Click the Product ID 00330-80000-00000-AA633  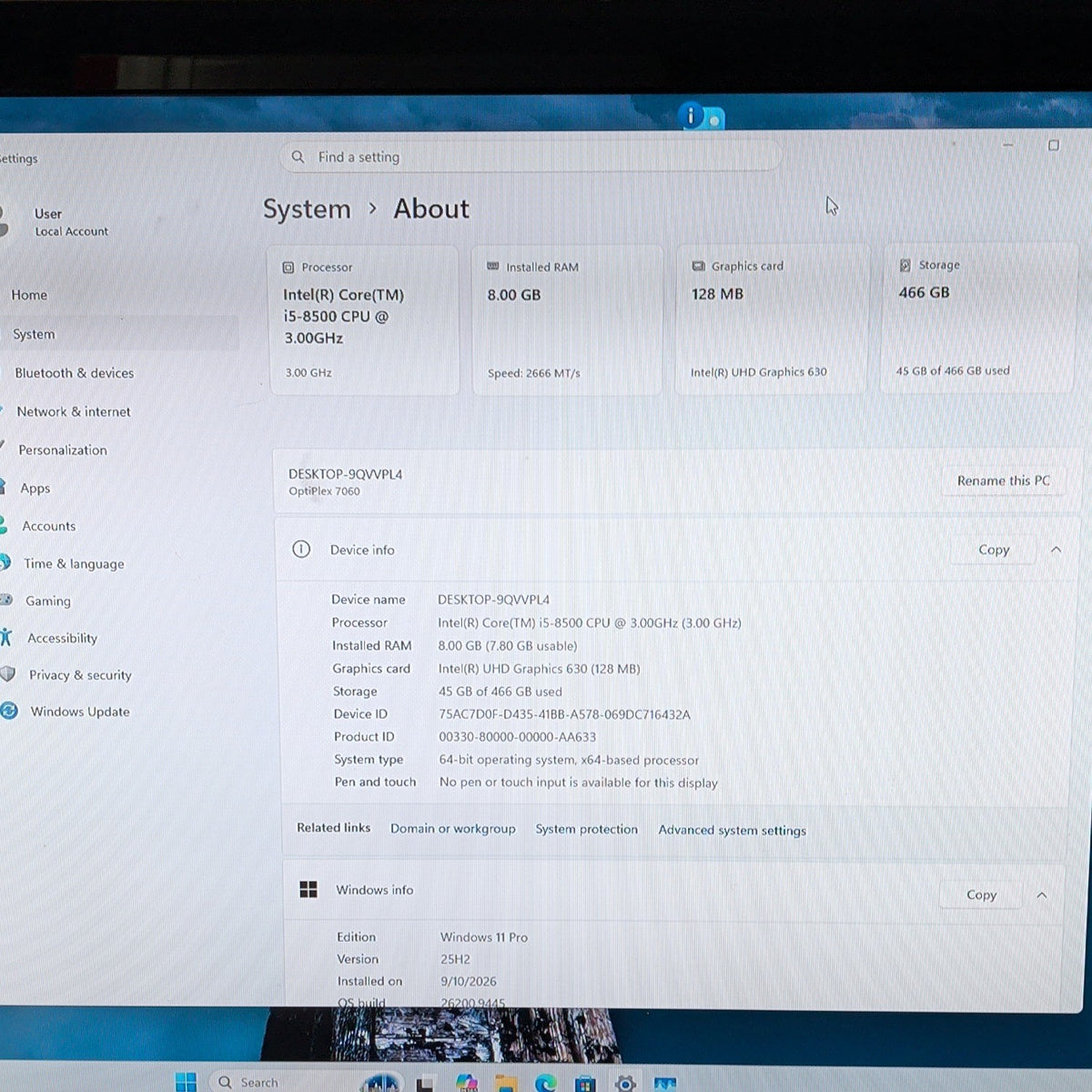[517, 737]
